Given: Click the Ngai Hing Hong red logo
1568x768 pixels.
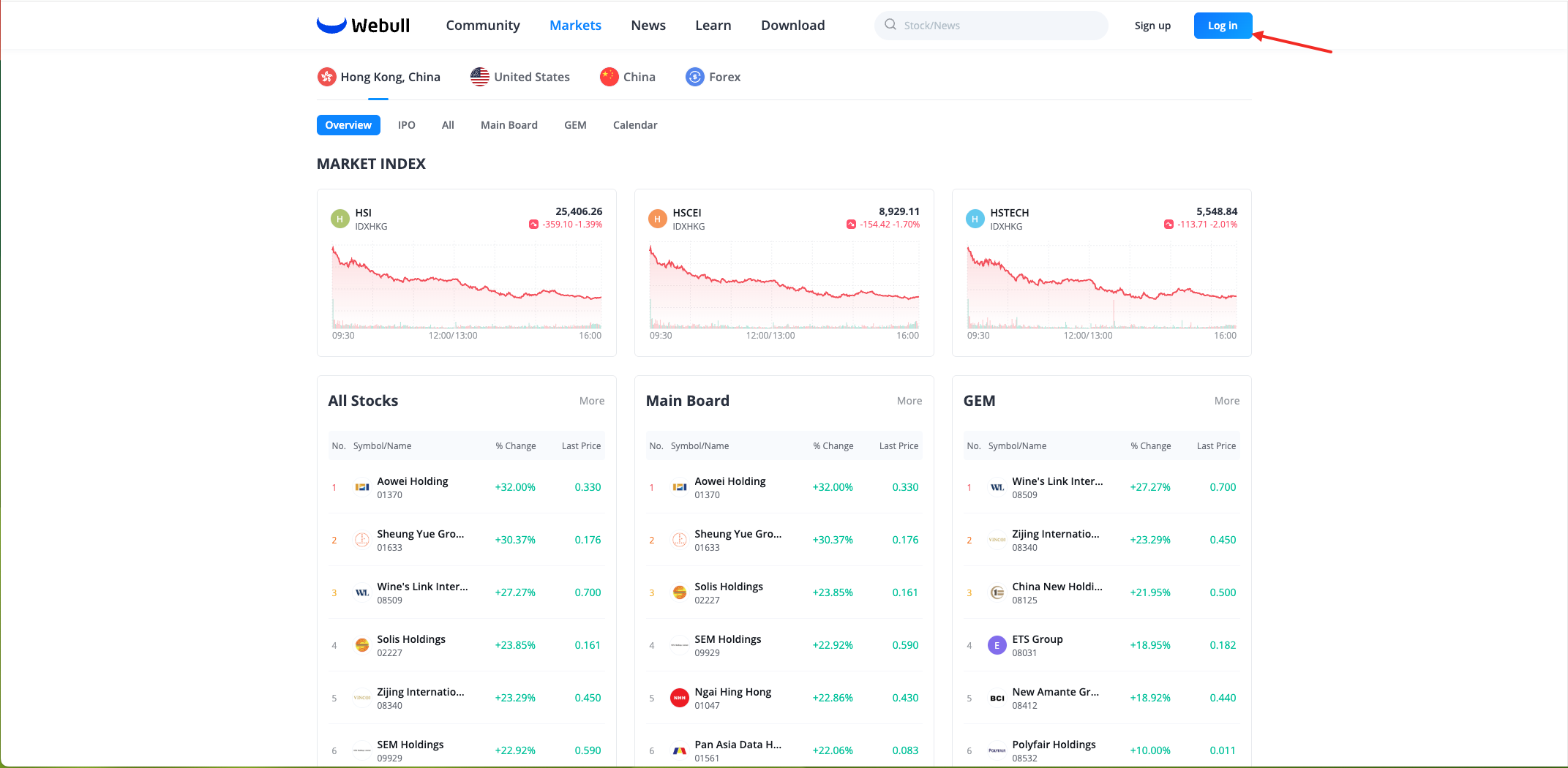Looking at the screenshot, I should (x=680, y=698).
